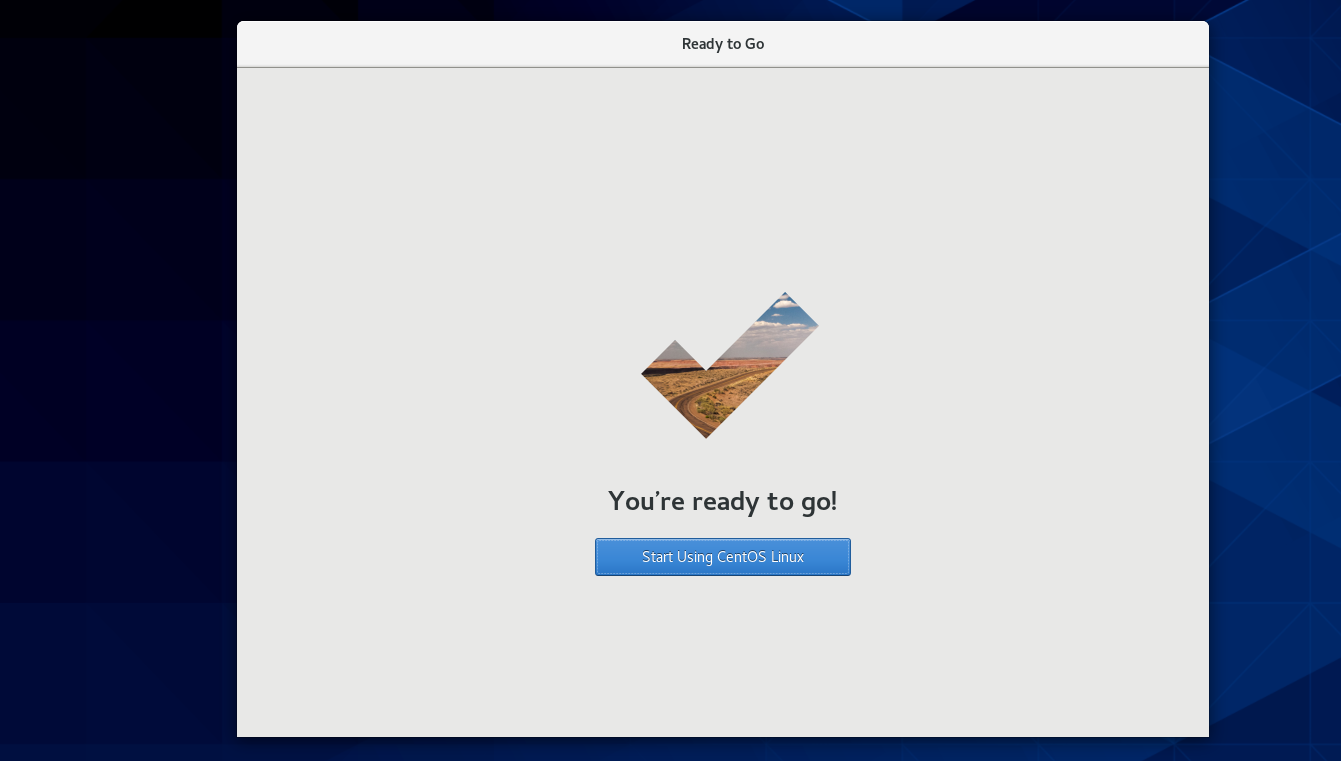Click the checkmark landscape image
Screen dimensions: 1341x761
pyautogui.click(x=730, y=365)
